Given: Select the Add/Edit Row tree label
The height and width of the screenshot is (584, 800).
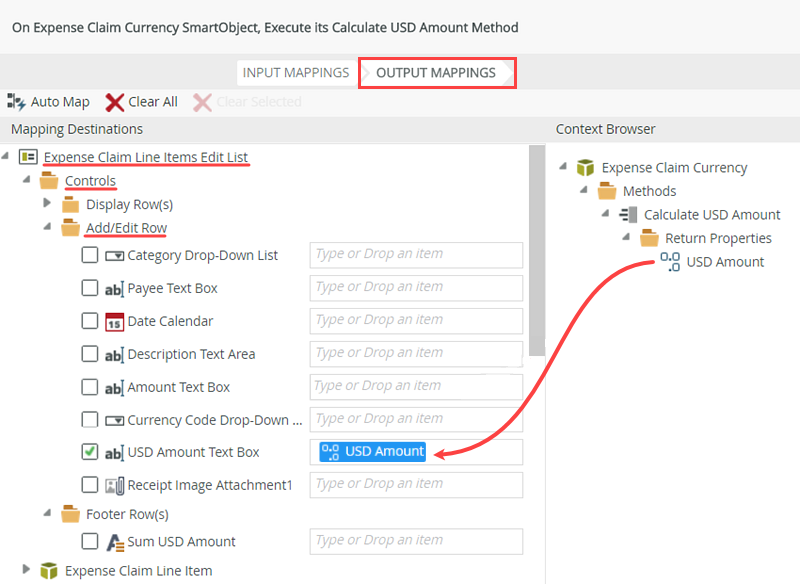Looking at the screenshot, I should (x=127, y=228).
